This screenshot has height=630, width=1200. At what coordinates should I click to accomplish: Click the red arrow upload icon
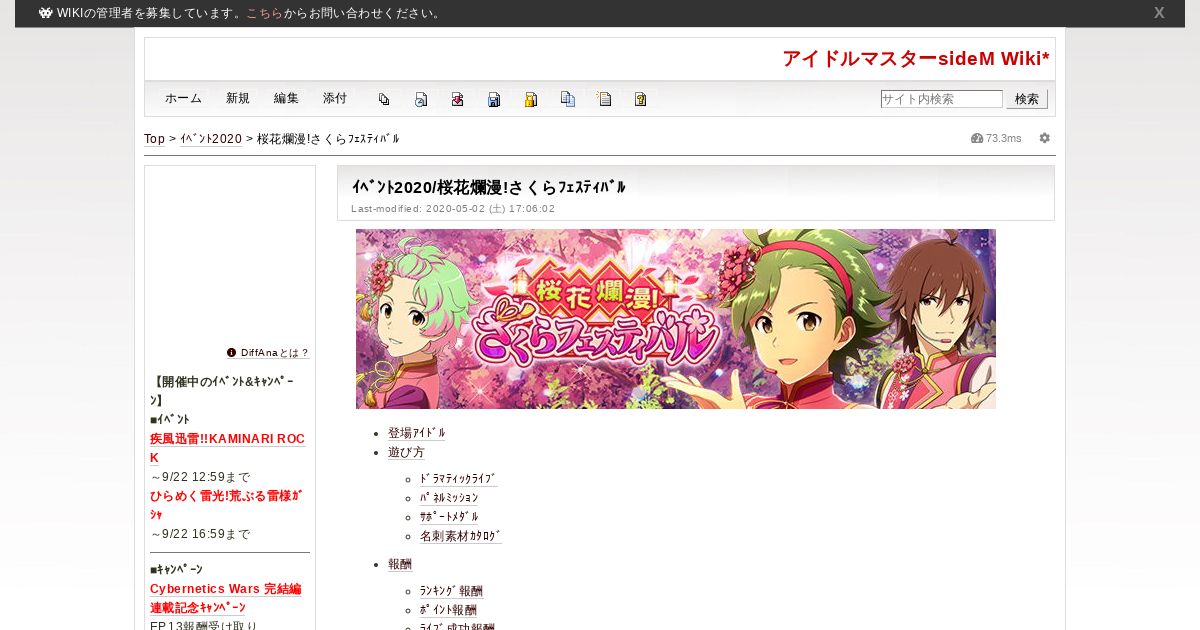[457, 99]
